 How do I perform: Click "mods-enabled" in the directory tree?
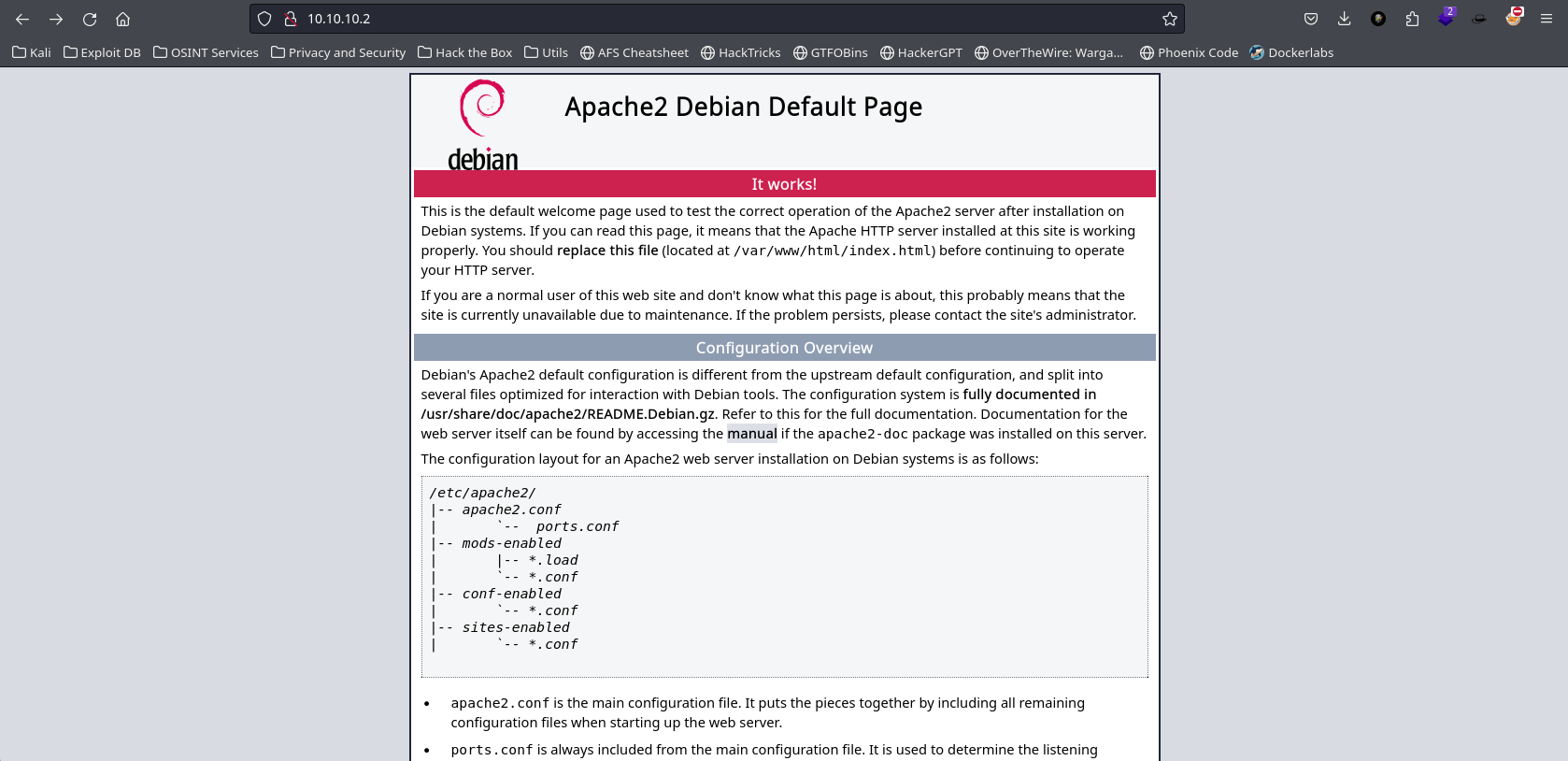point(511,543)
